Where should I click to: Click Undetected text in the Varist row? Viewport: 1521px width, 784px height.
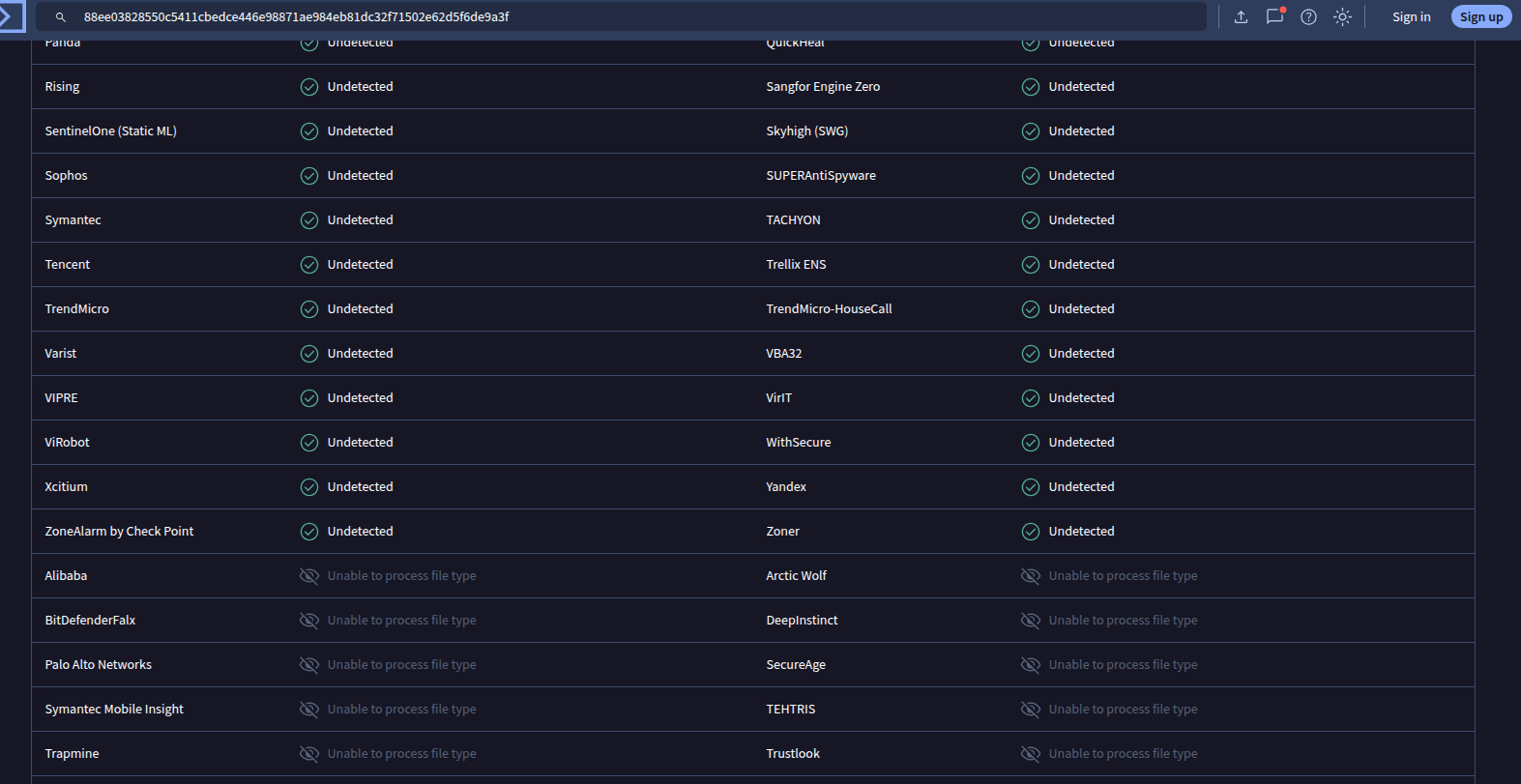pyautogui.click(x=360, y=354)
